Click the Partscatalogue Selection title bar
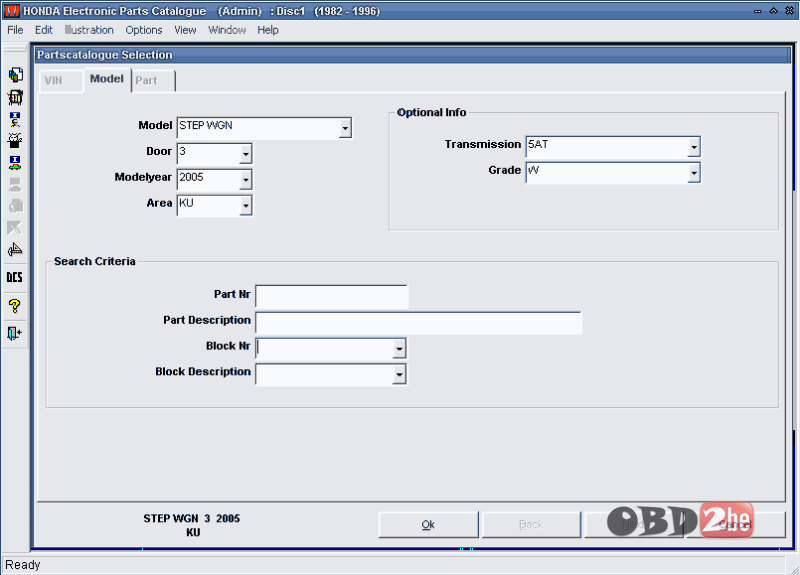This screenshot has height=575, width=800. point(413,55)
